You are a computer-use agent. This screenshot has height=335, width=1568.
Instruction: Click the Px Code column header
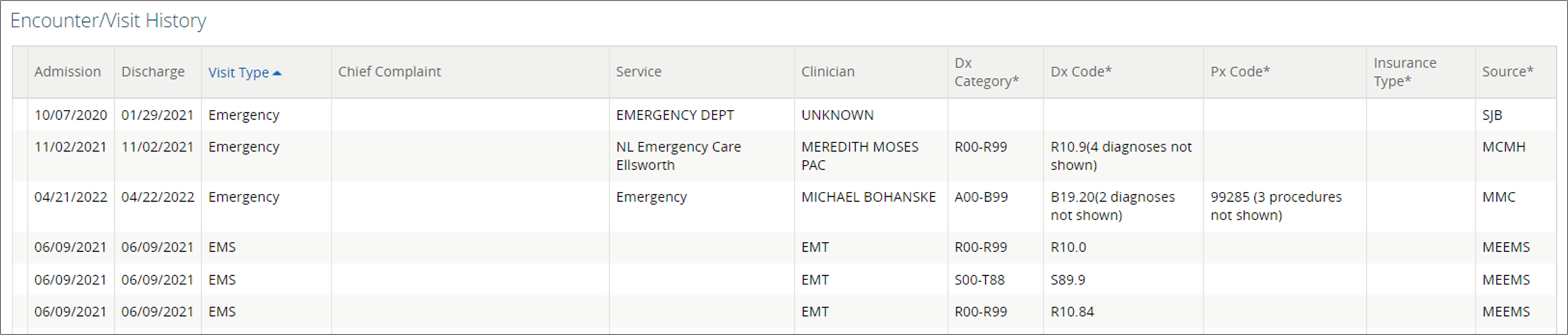[1240, 72]
